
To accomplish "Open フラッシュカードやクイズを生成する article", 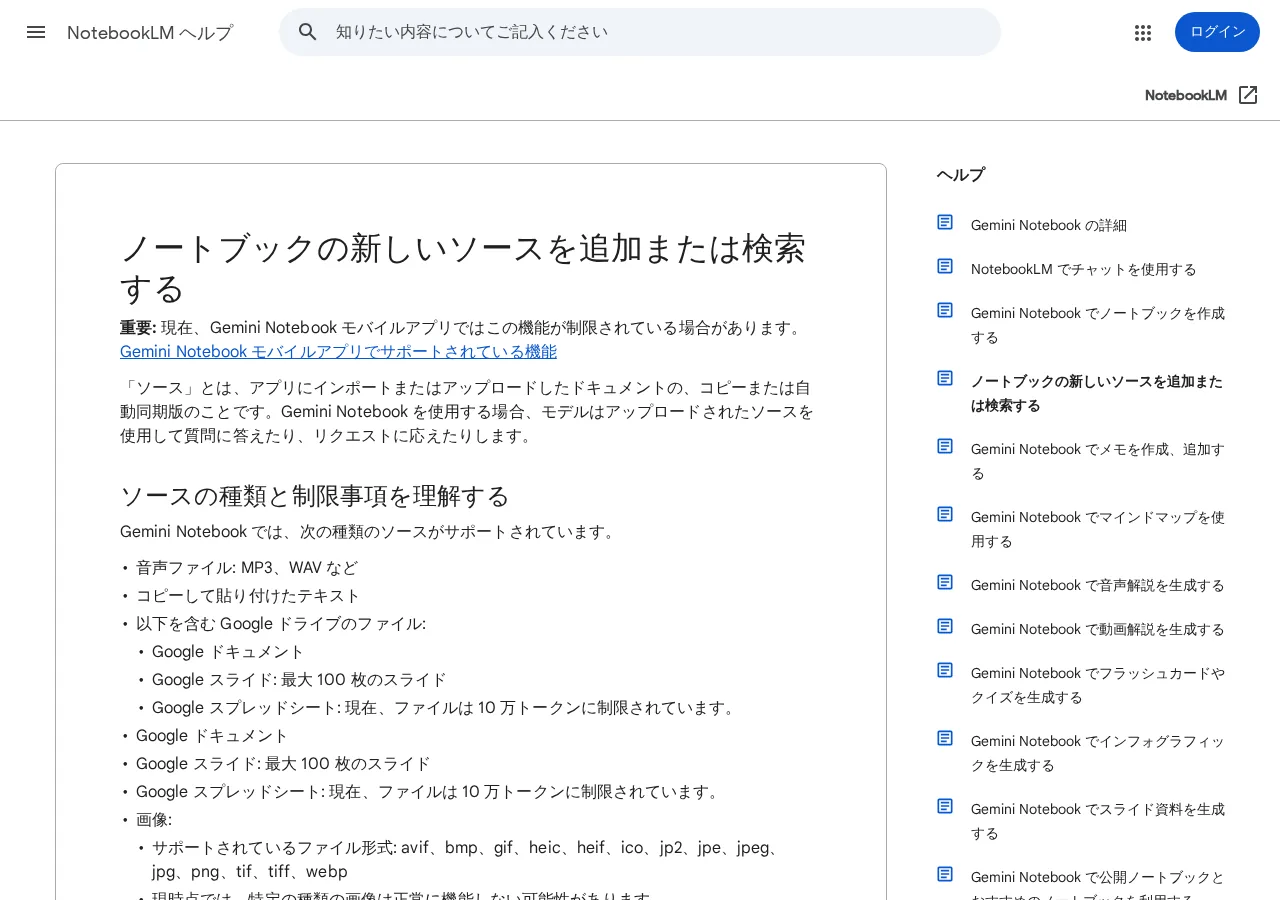I will click(x=1098, y=685).
